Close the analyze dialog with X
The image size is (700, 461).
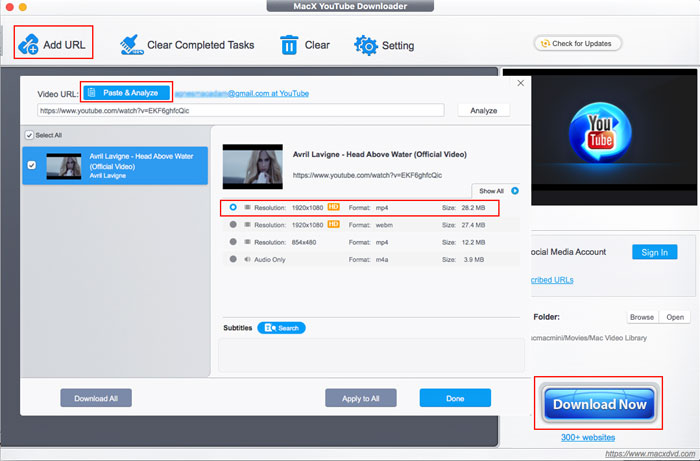coord(521,83)
